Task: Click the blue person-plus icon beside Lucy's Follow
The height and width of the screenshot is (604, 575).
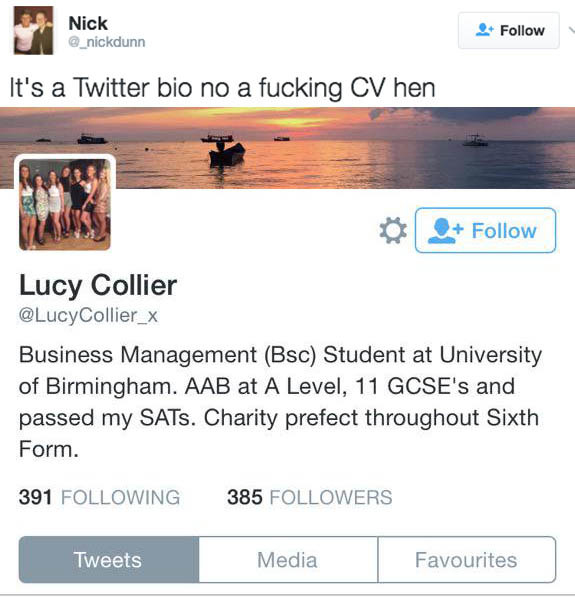Action: click(445, 230)
